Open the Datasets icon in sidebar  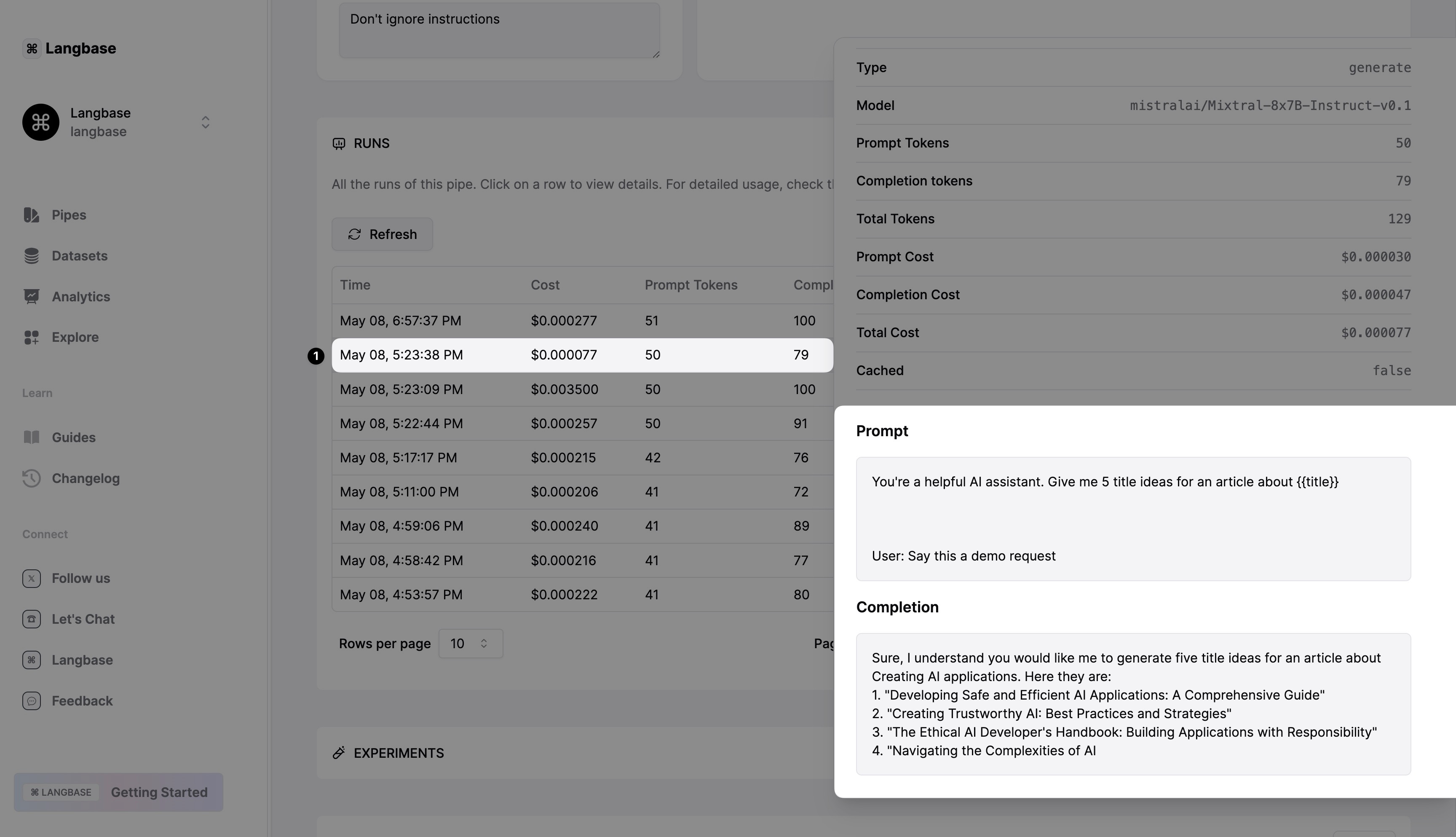pos(32,256)
